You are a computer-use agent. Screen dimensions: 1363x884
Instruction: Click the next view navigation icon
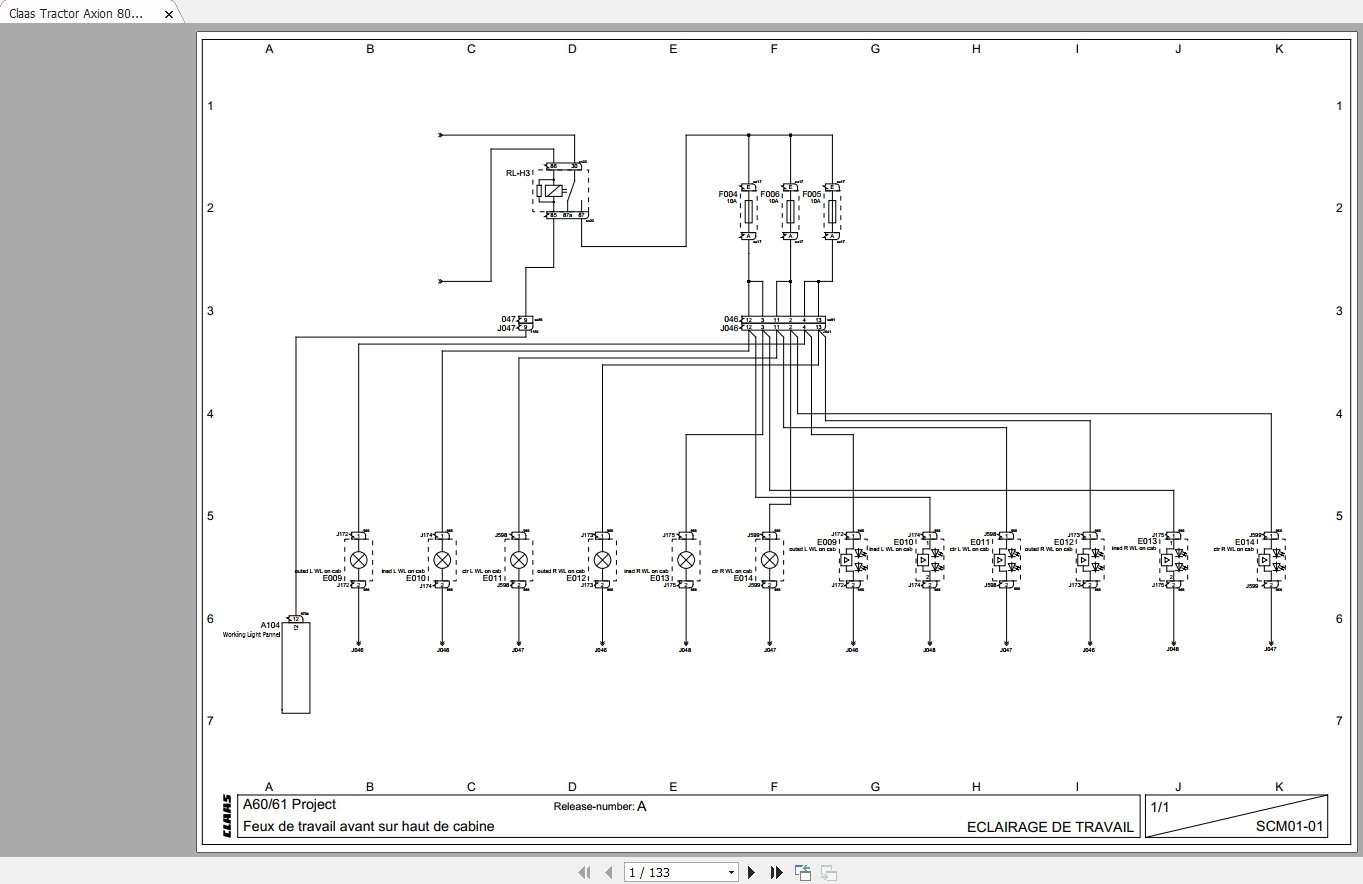pos(829,873)
